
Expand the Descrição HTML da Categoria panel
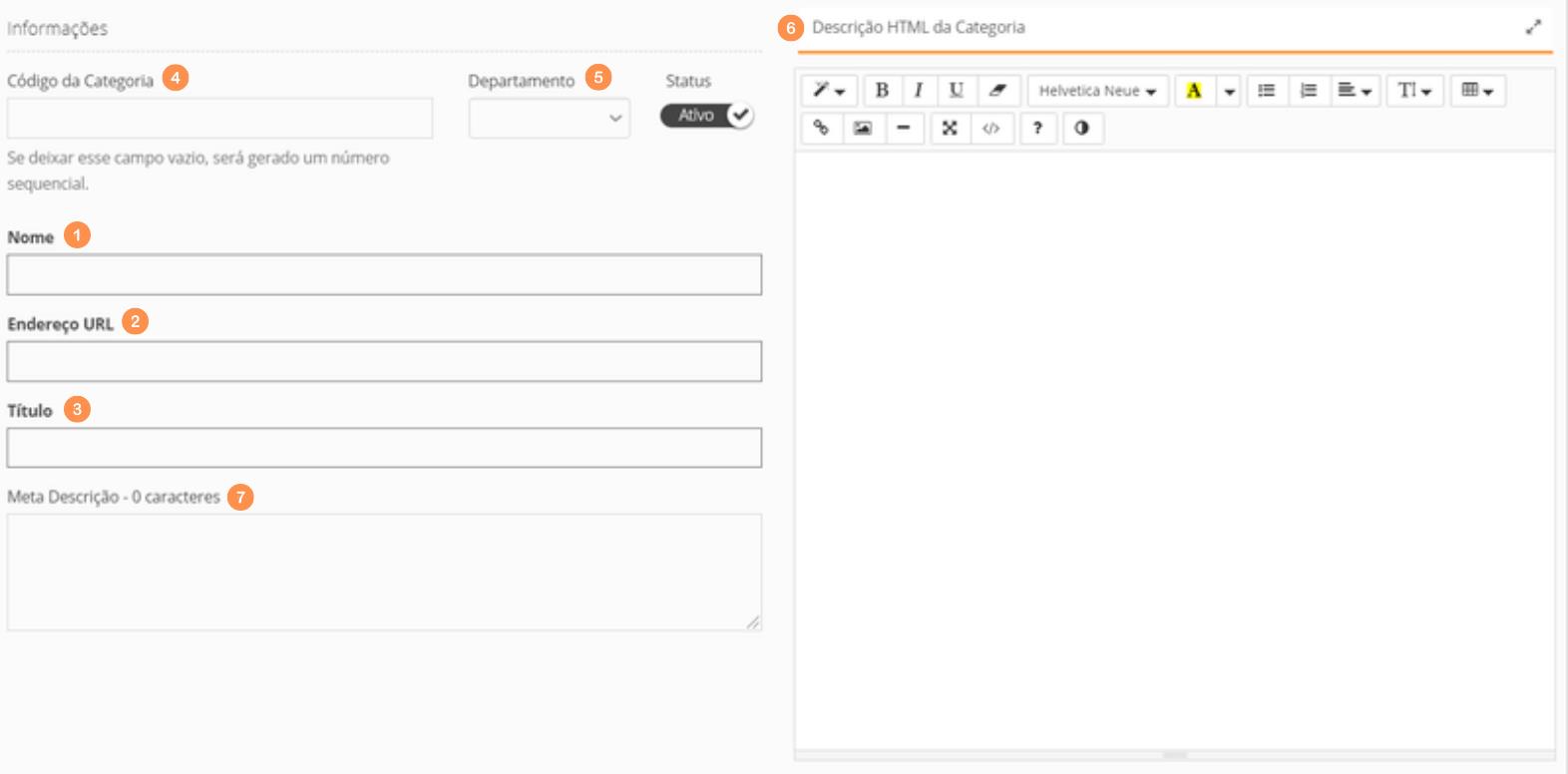pyautogui.click(x=1533, y=28)
